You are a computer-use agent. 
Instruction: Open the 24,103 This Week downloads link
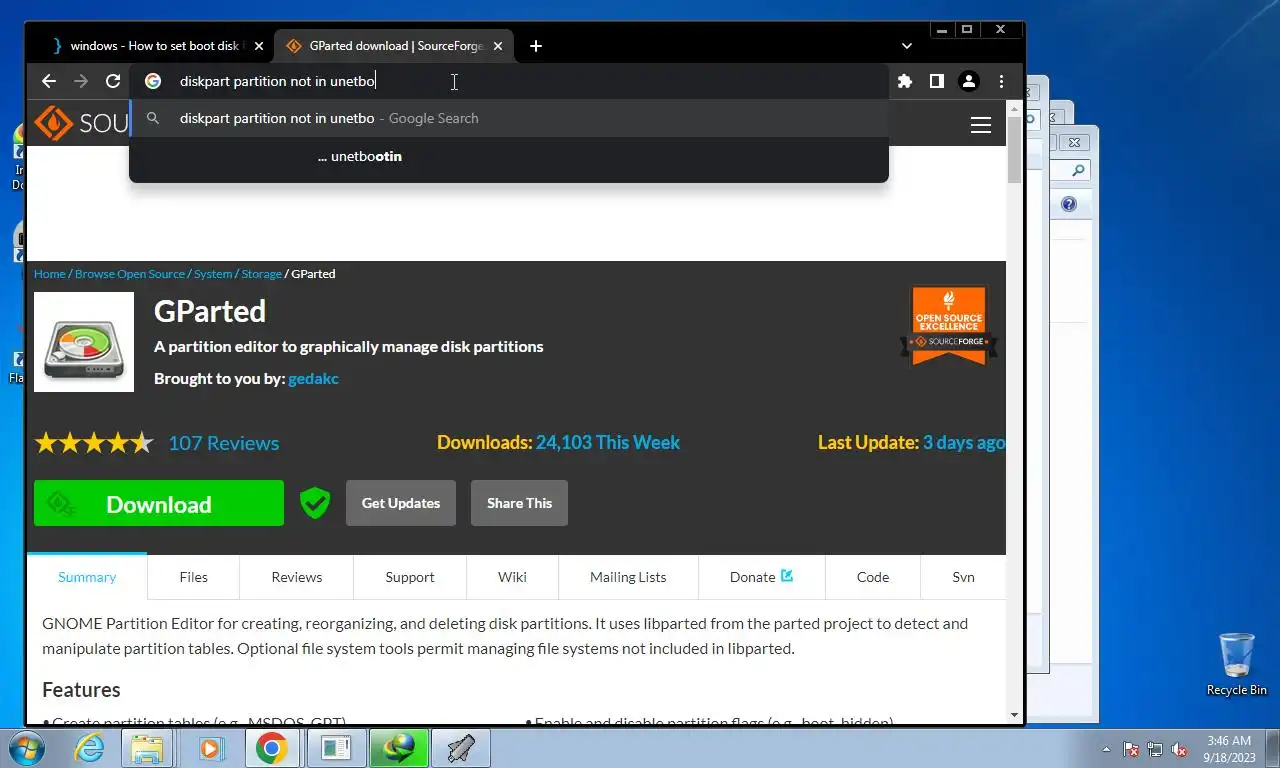point(608,442)
